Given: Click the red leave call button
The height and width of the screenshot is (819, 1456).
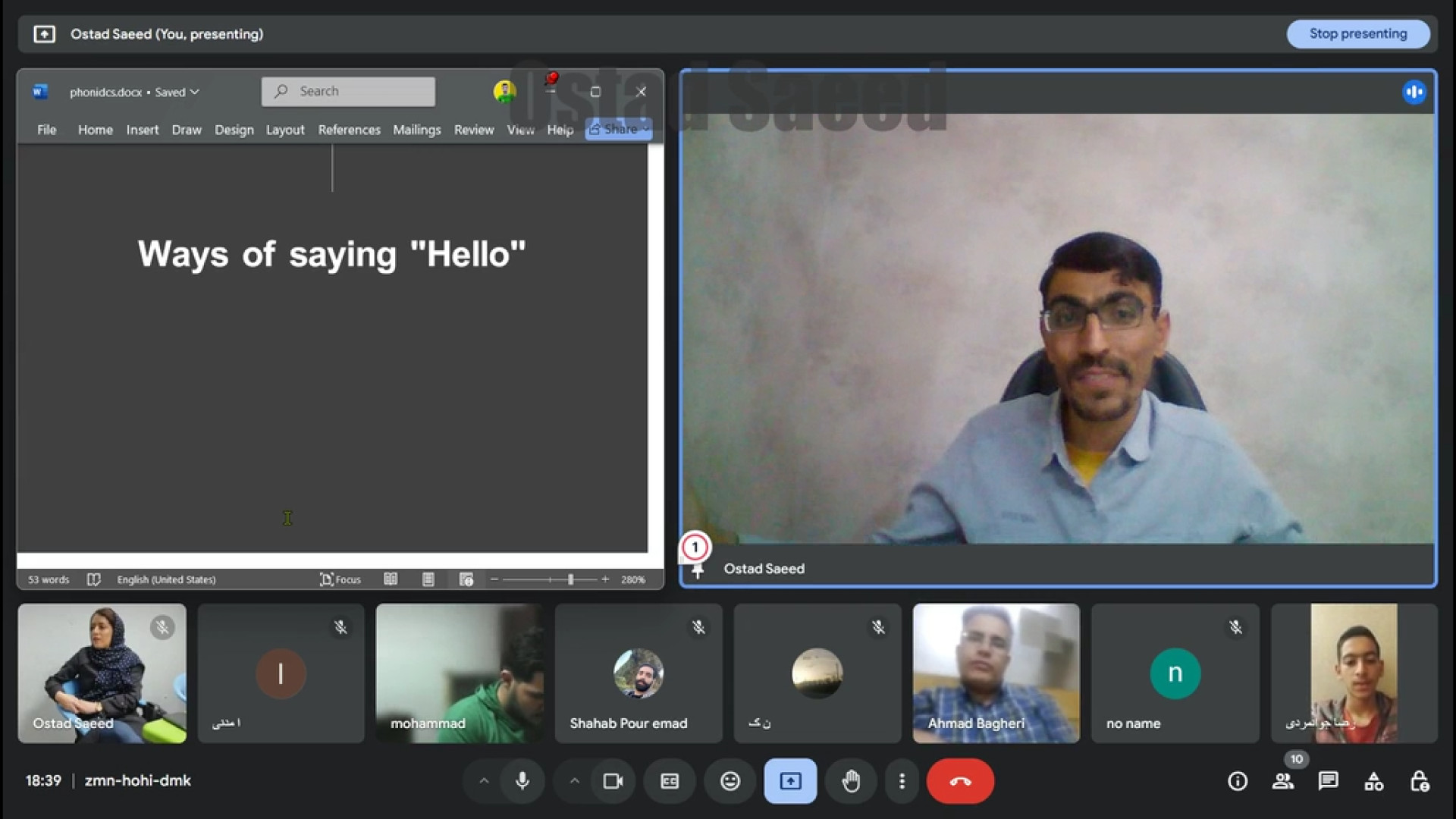Looking at the screenshot, I should pyautogui.click(x=960, y=781).
